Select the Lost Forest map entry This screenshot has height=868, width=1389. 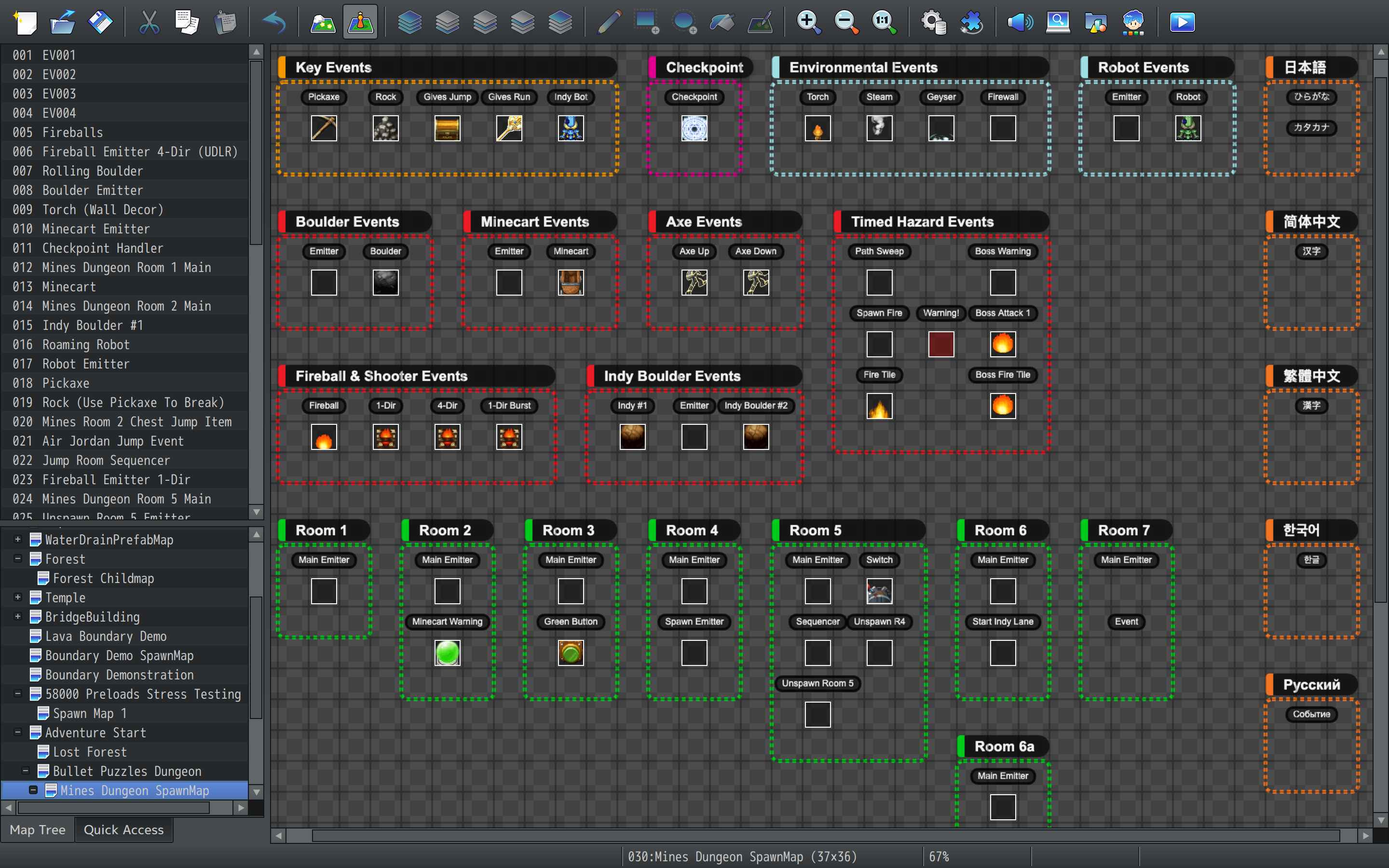pyautogui.click(x=90, y=751)
